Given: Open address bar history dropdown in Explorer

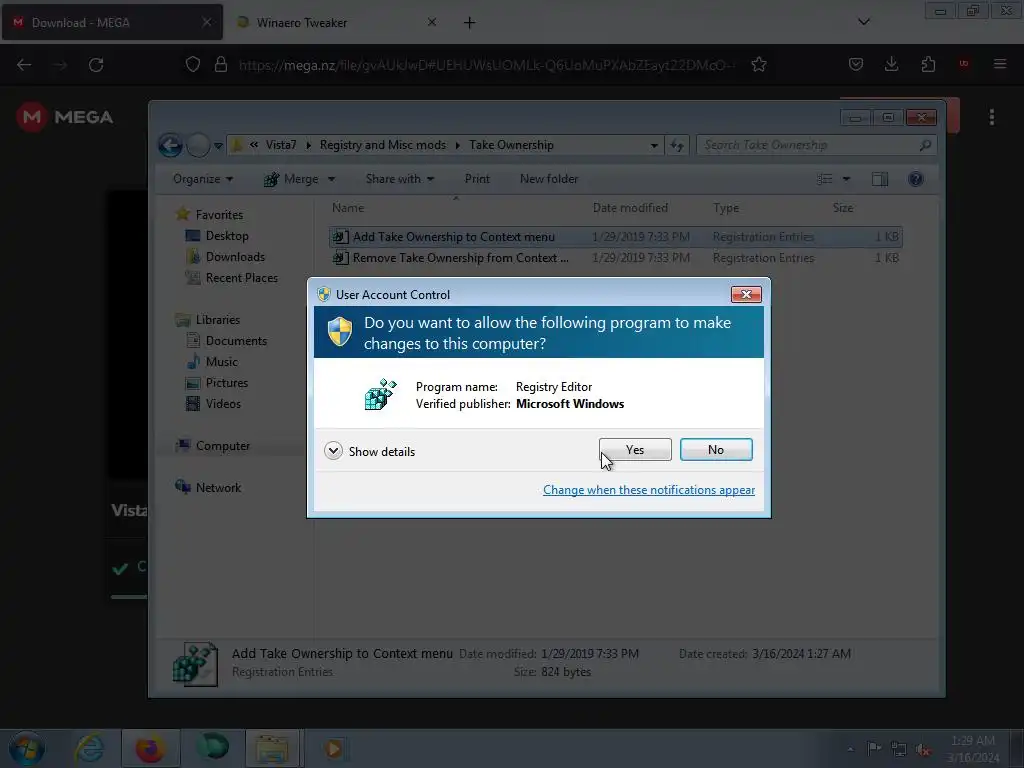Looking at the screenshot, I should point(654,146).
